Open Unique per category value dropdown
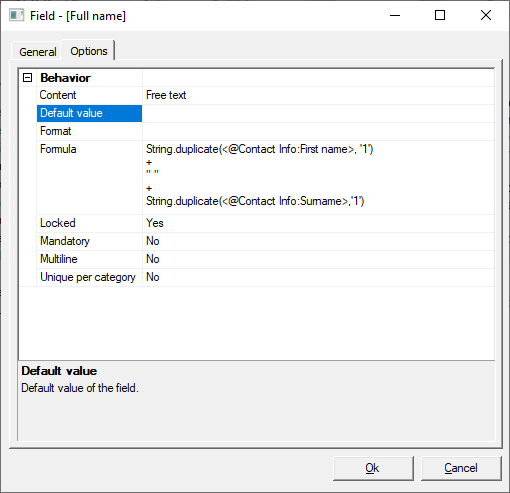This screenshot has width=510, height=493. 318,277
